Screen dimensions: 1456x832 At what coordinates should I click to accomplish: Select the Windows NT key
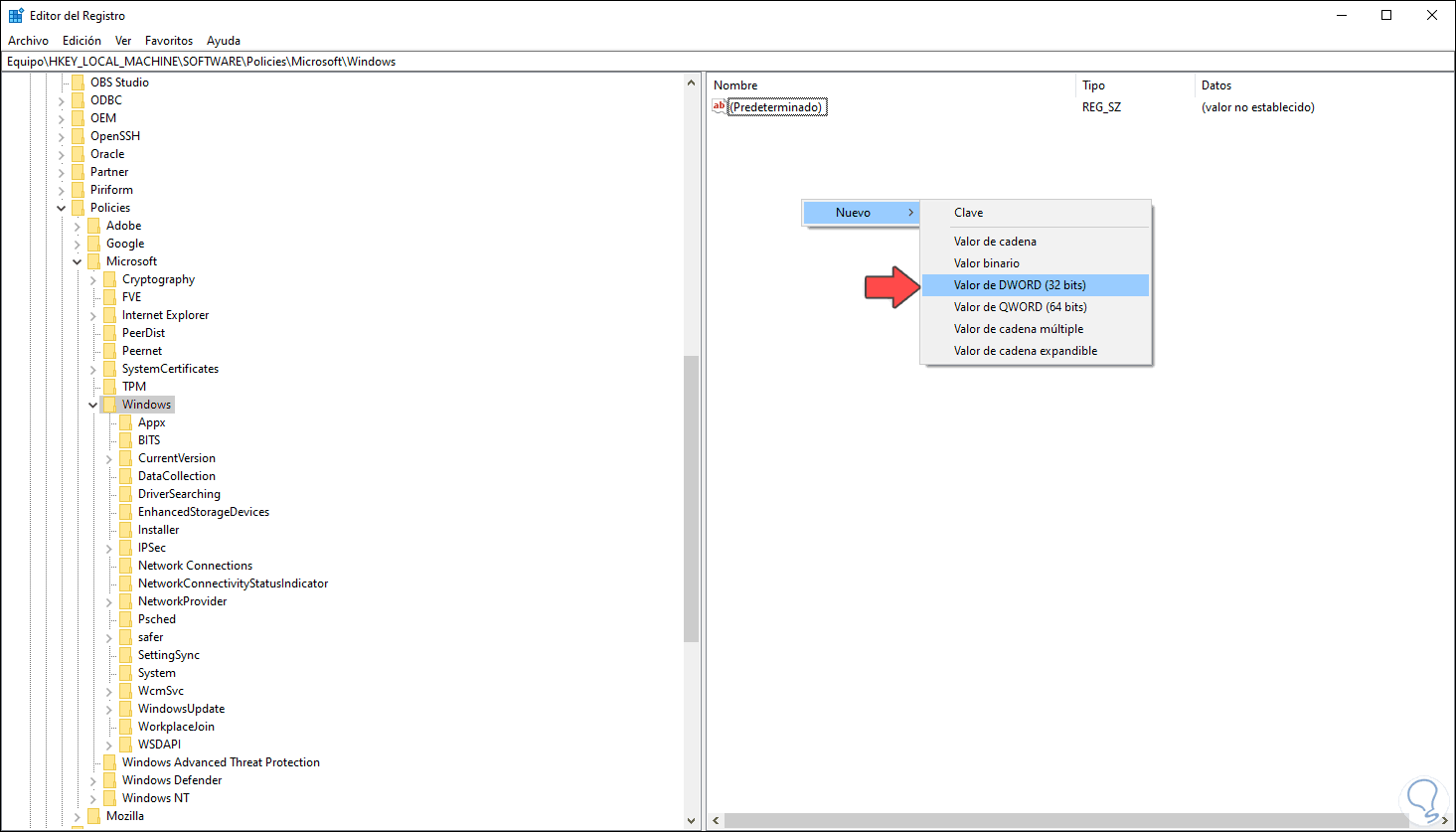point(155,798)
